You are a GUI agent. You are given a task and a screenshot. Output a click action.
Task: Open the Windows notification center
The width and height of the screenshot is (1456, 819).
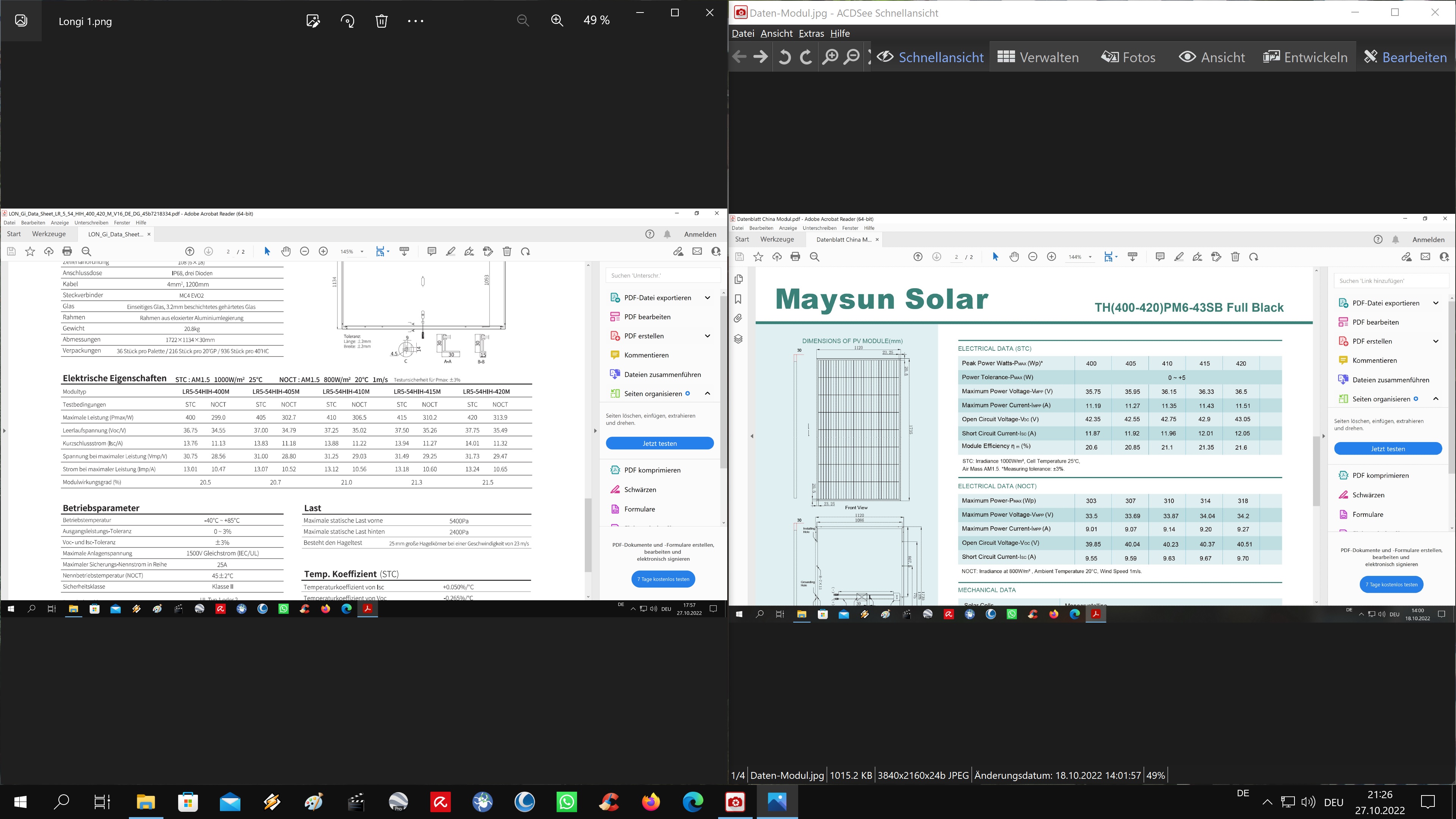1428,802
